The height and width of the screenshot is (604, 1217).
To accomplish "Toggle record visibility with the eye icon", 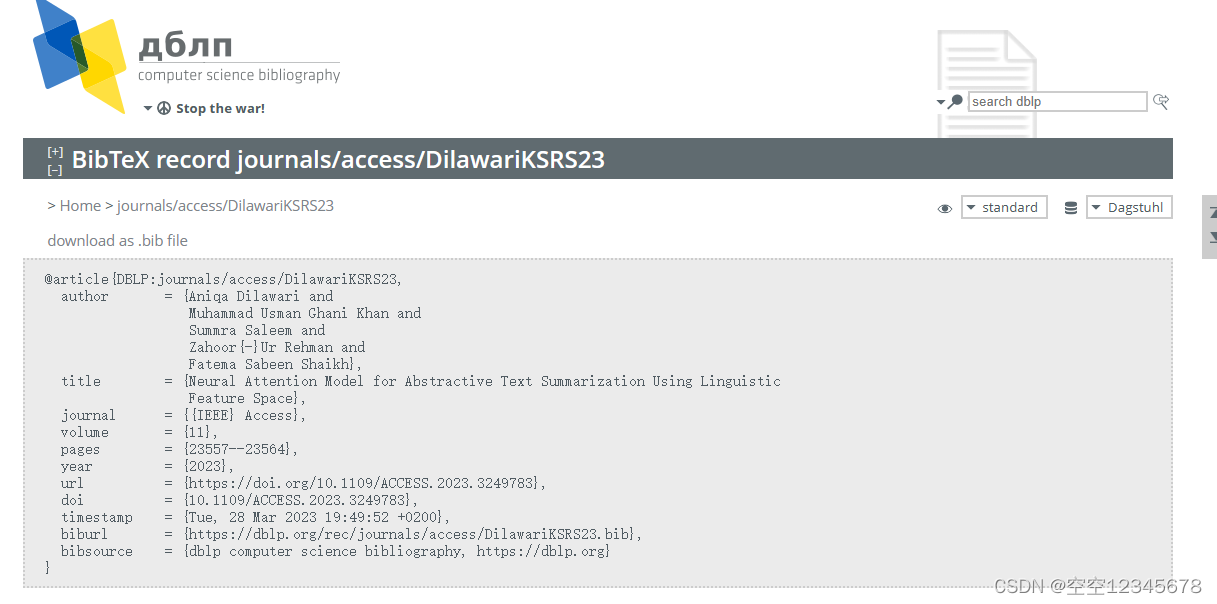I will [944, 208].
